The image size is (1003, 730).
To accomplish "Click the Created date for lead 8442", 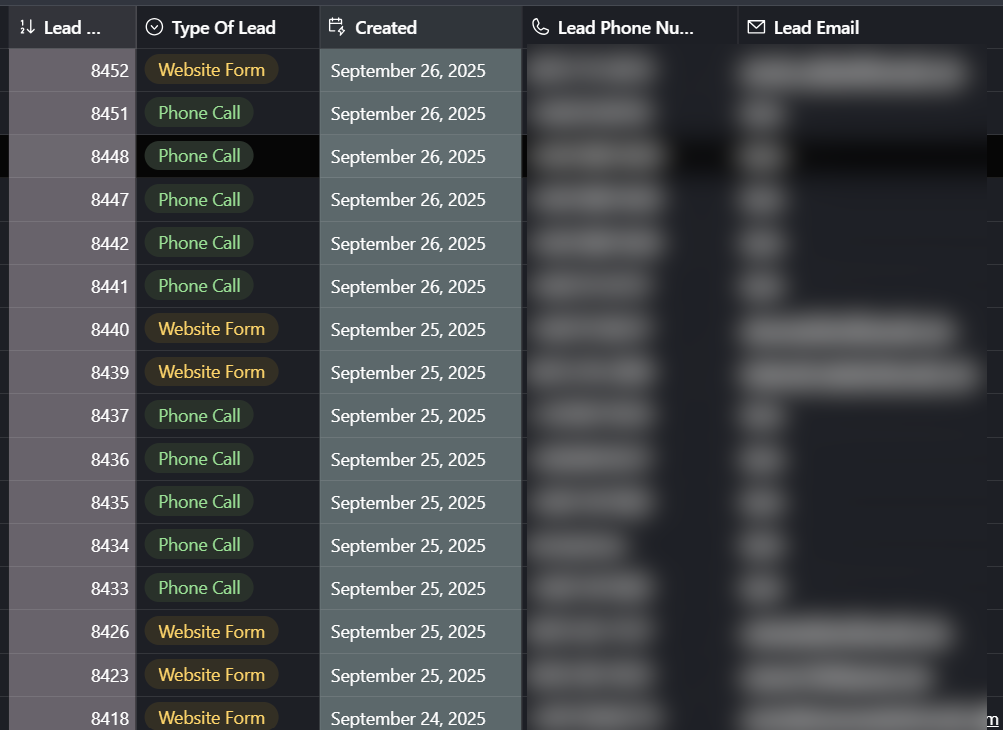I will pos(408,244).
